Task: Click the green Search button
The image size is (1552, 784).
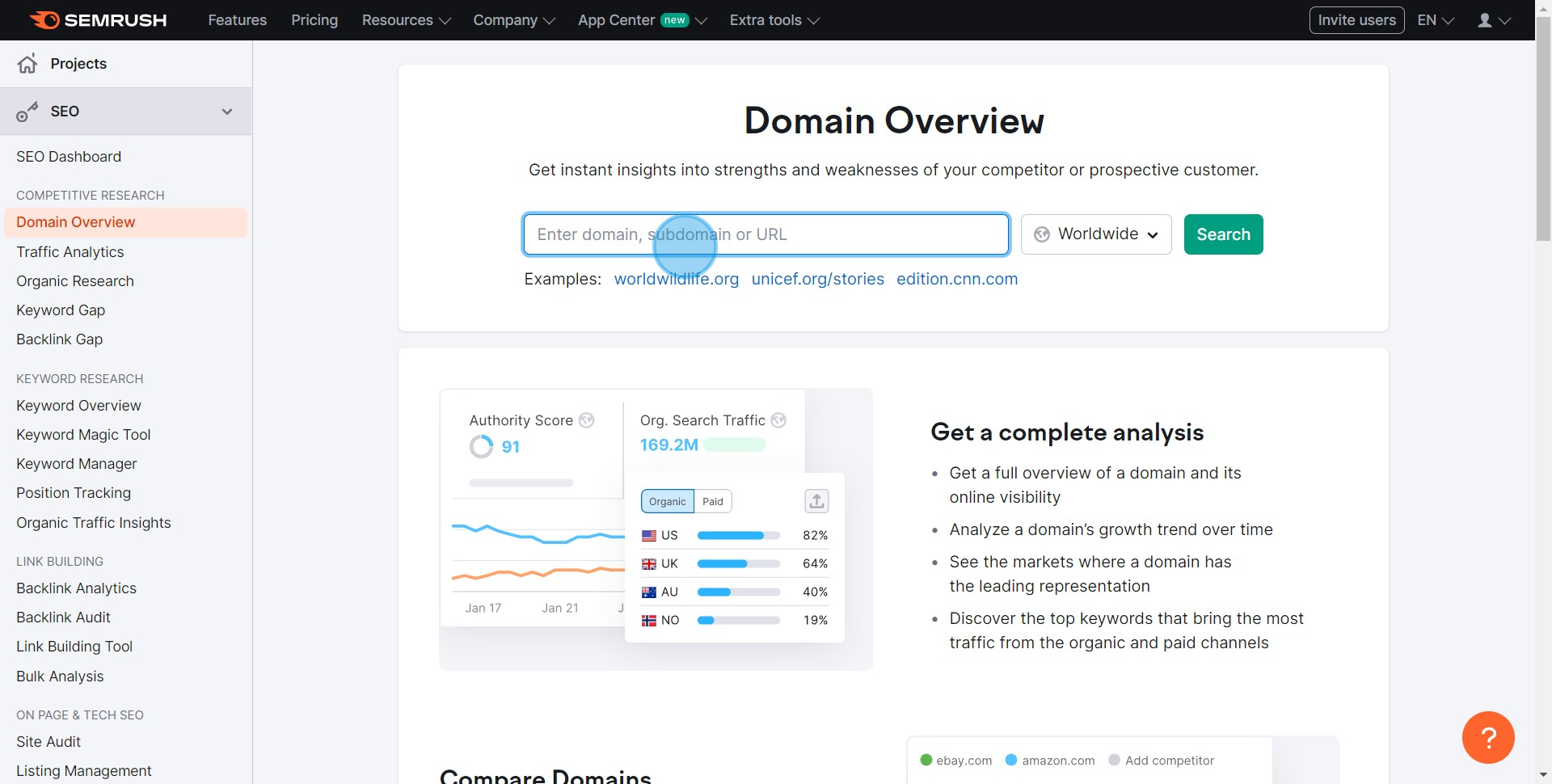Action: [x=1223, y=234]
